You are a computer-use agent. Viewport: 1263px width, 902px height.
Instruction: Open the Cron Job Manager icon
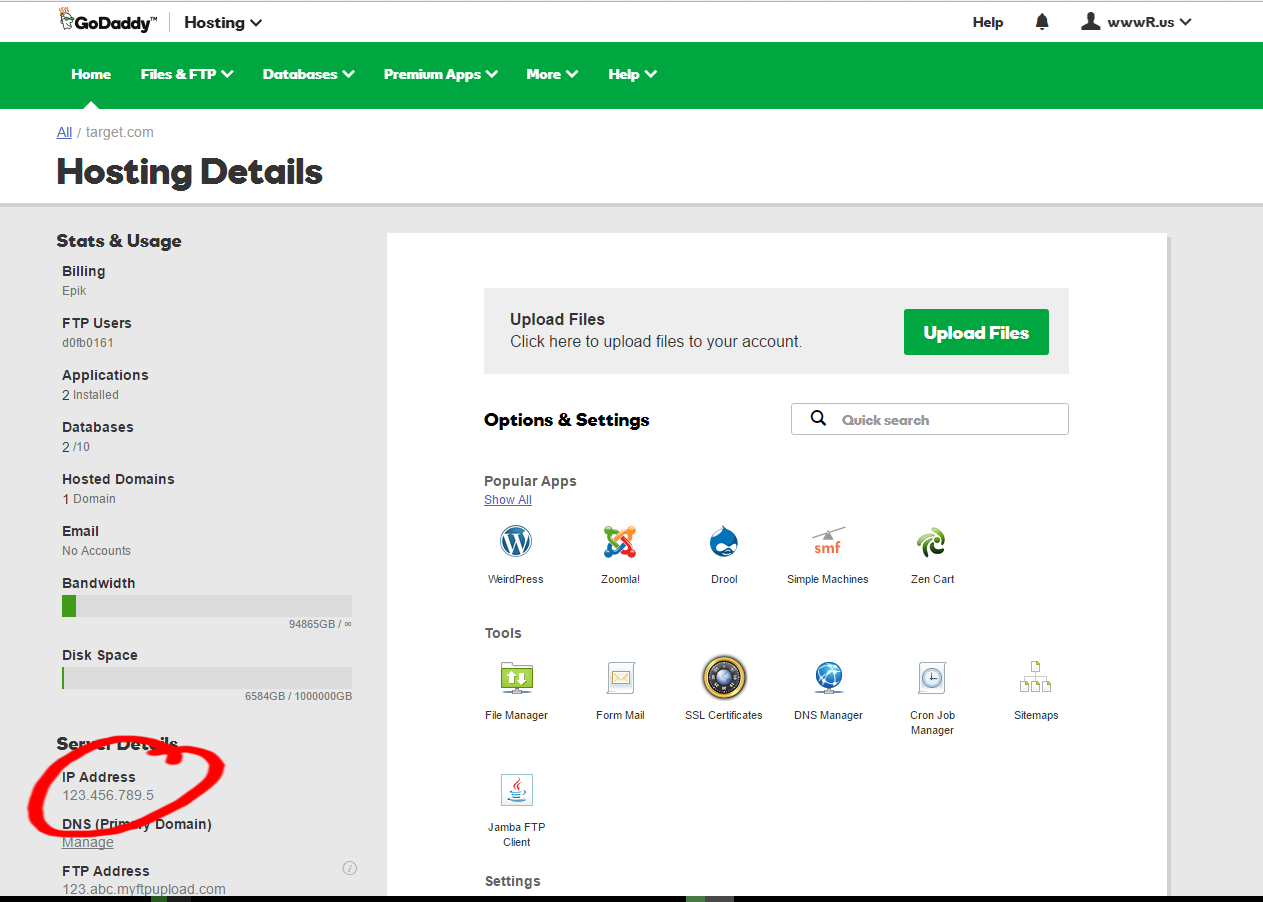932,679
